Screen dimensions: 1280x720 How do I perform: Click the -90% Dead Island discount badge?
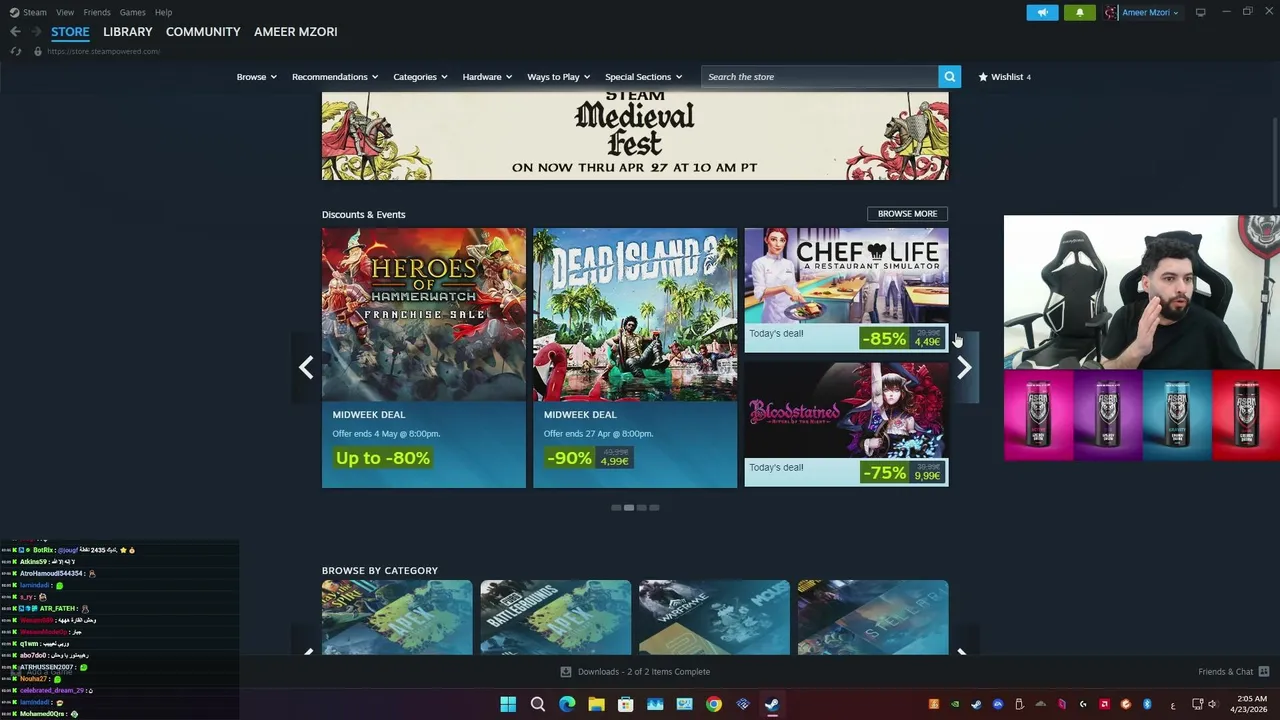(569, 458)
